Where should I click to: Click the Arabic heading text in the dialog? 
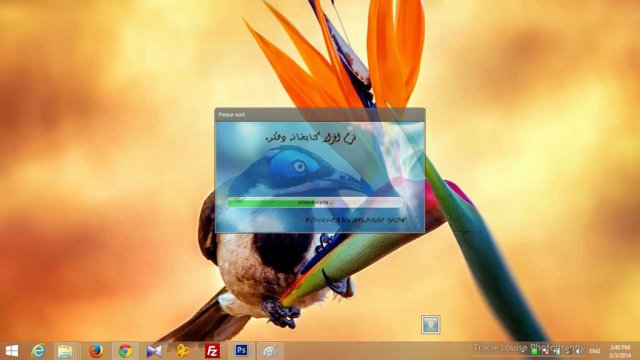pos(310,139)
